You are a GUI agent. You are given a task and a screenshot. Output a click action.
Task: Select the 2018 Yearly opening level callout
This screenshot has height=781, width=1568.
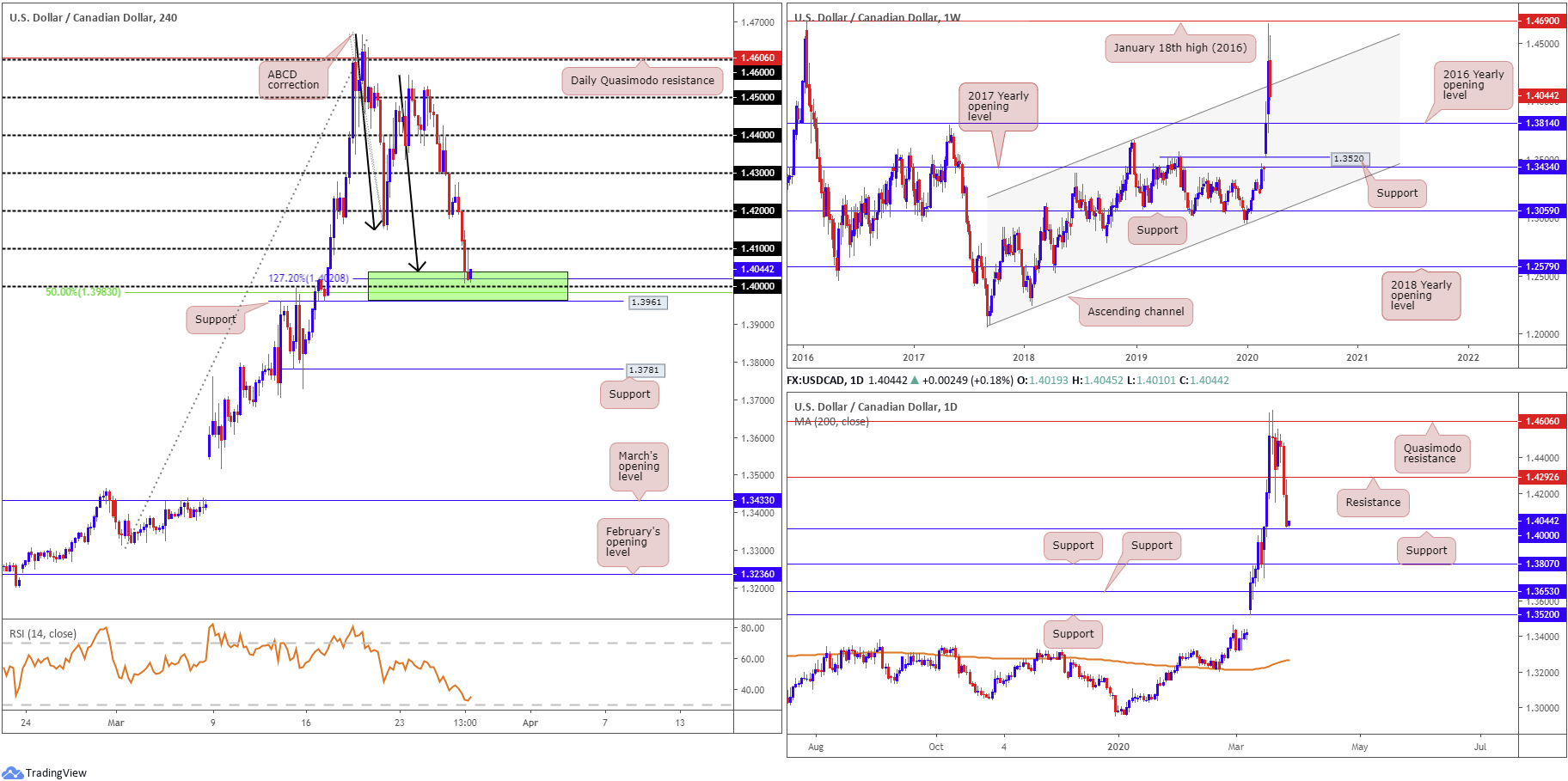(1421, 296)
